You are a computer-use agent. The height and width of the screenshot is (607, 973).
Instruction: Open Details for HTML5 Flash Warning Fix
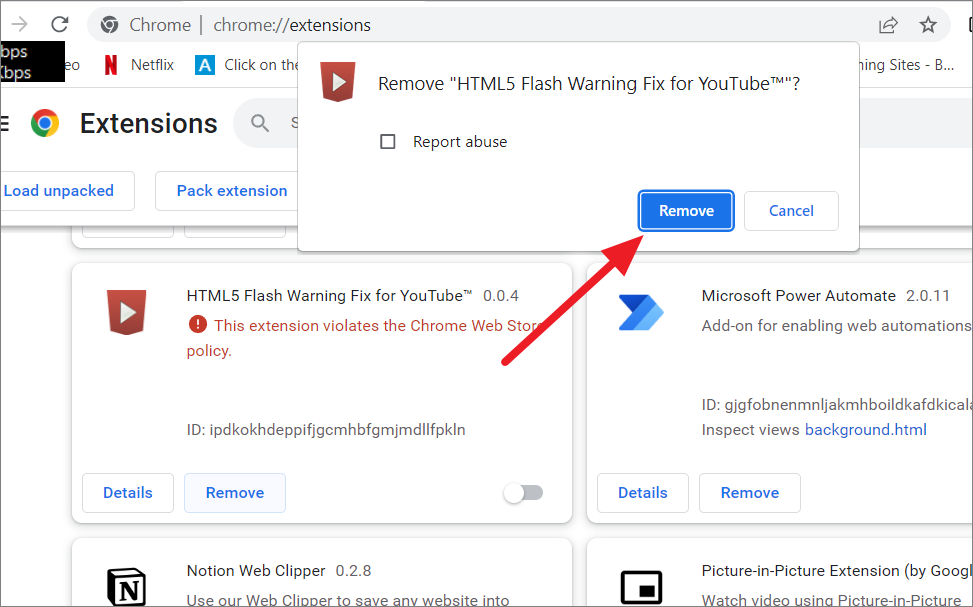point(128,493)
